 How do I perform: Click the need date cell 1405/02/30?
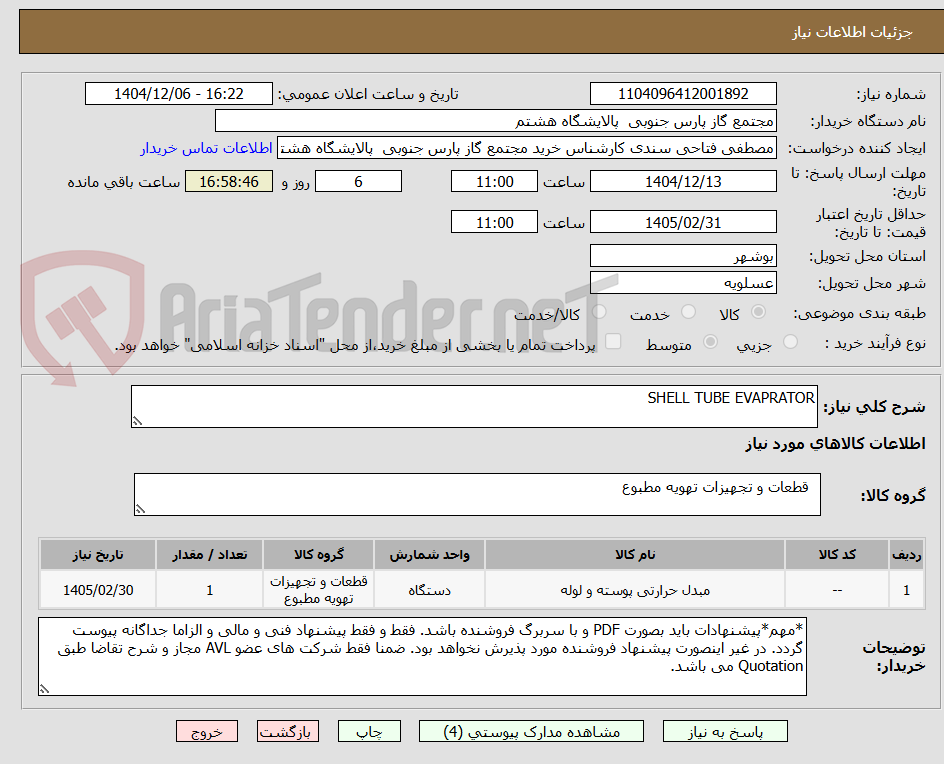[98, 590]
